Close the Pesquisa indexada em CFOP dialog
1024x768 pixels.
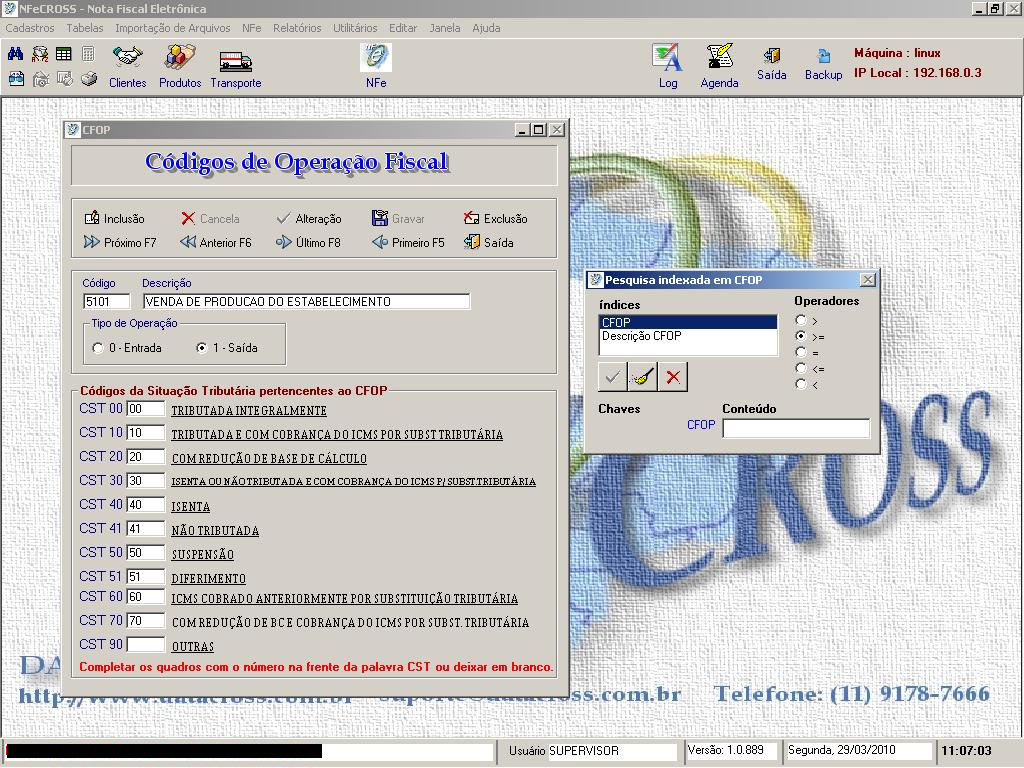point(867,280)
